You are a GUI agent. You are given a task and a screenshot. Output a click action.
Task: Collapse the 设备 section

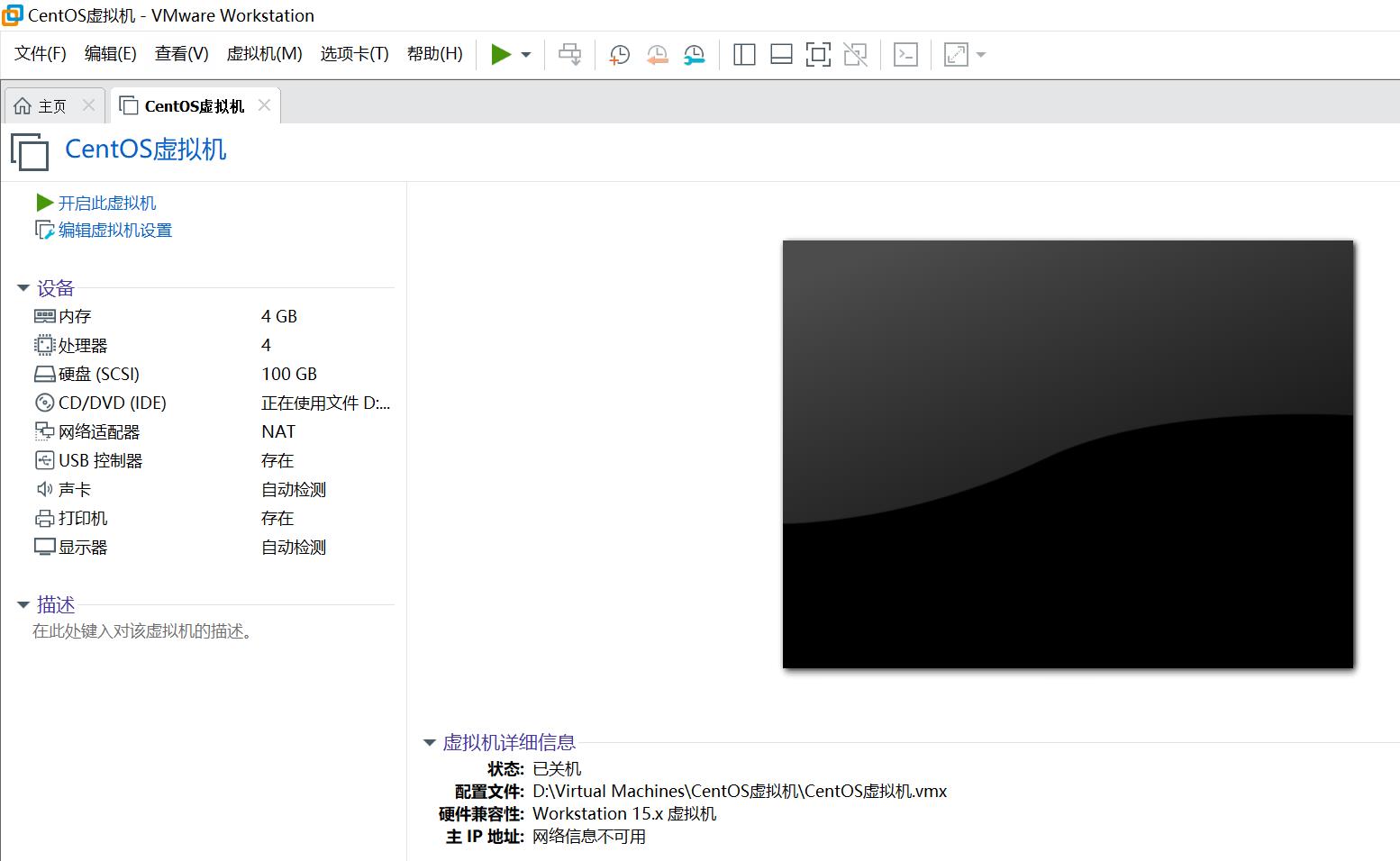[x=23, y=288]
